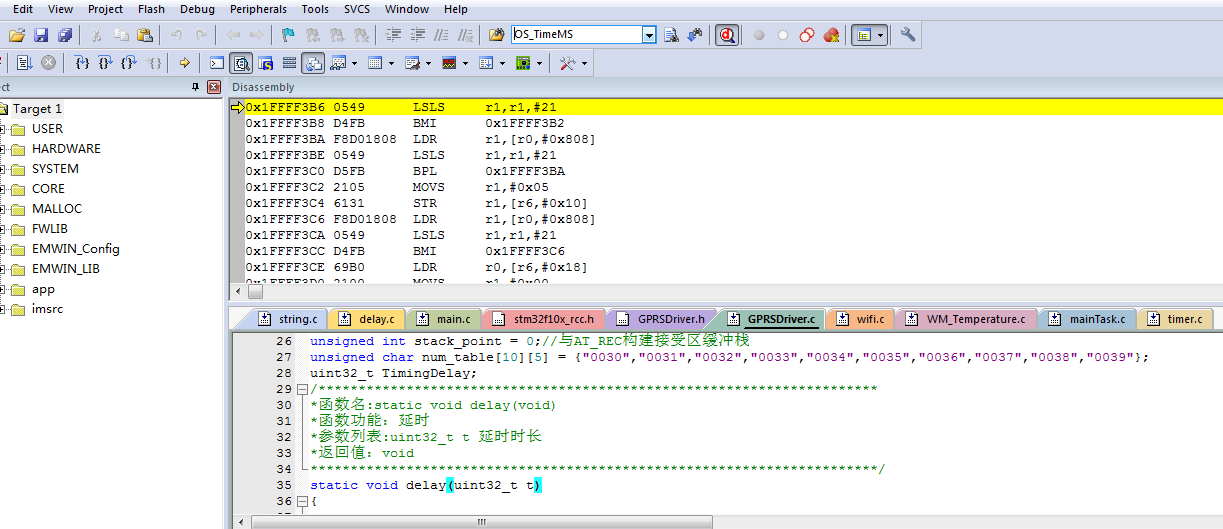Open the Flash menu

click(x=151, y=9)
